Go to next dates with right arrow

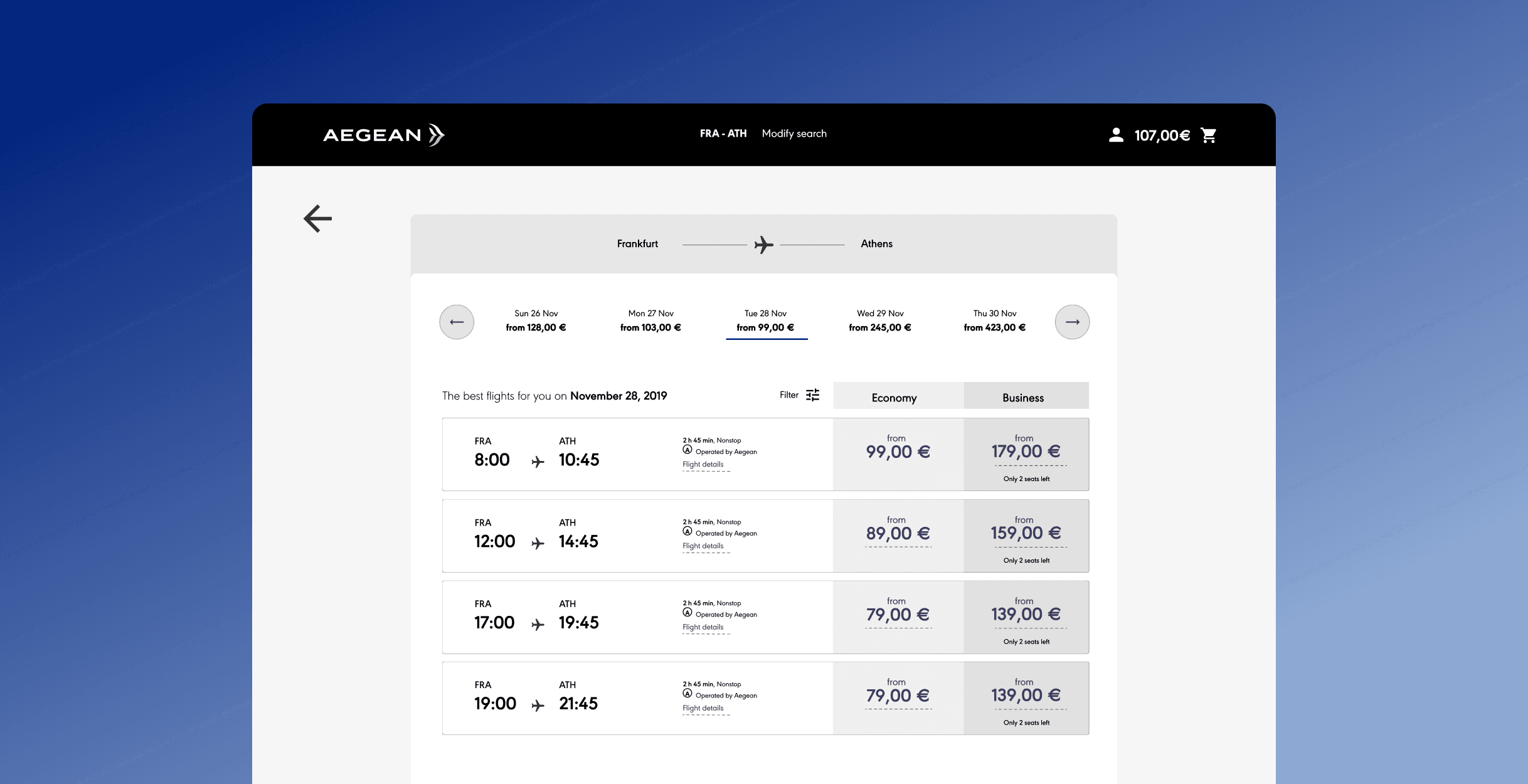click(x=1072, y=322)
